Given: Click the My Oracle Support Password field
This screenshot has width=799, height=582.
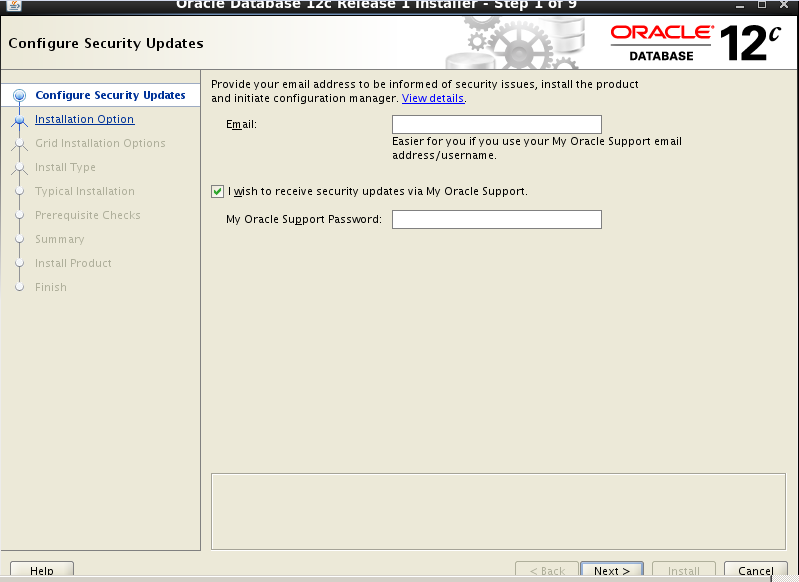Looking at the screenshot, I should tap(496, 220).
